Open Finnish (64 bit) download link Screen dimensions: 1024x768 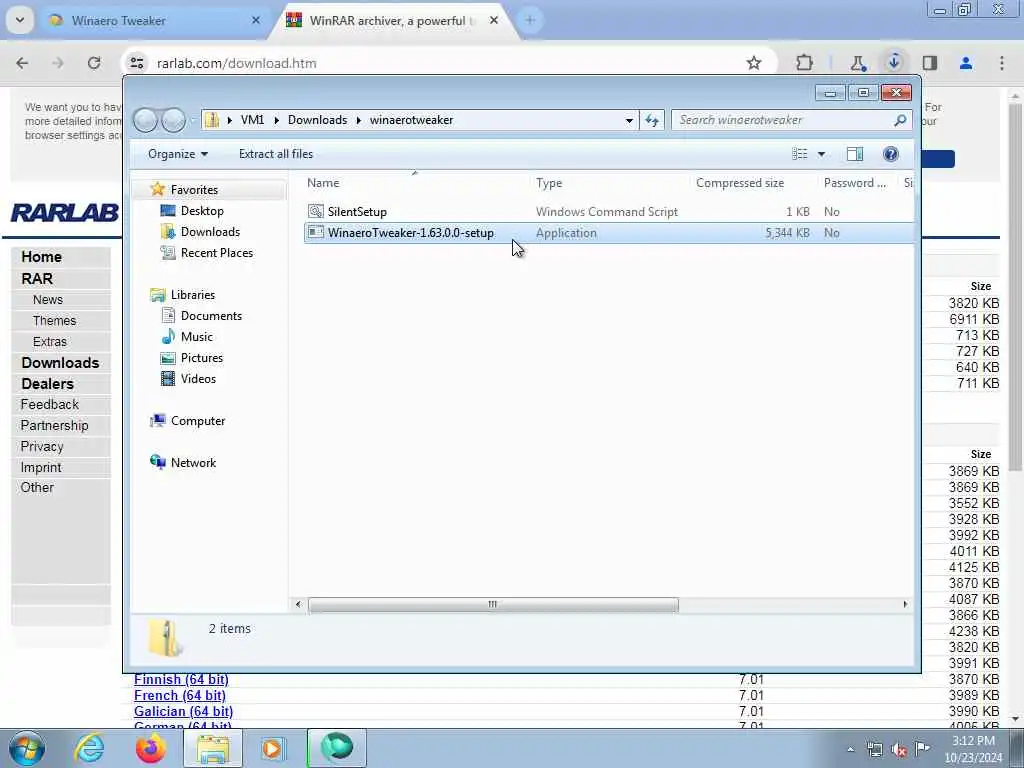181,679
